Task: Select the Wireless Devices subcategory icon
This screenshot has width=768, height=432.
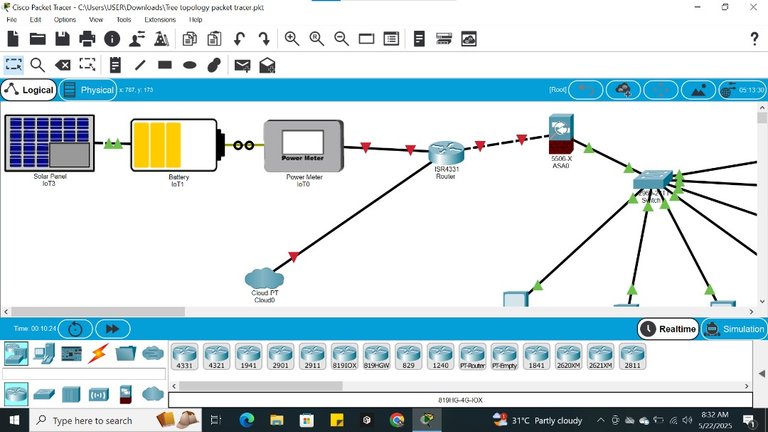Action: 98,394
